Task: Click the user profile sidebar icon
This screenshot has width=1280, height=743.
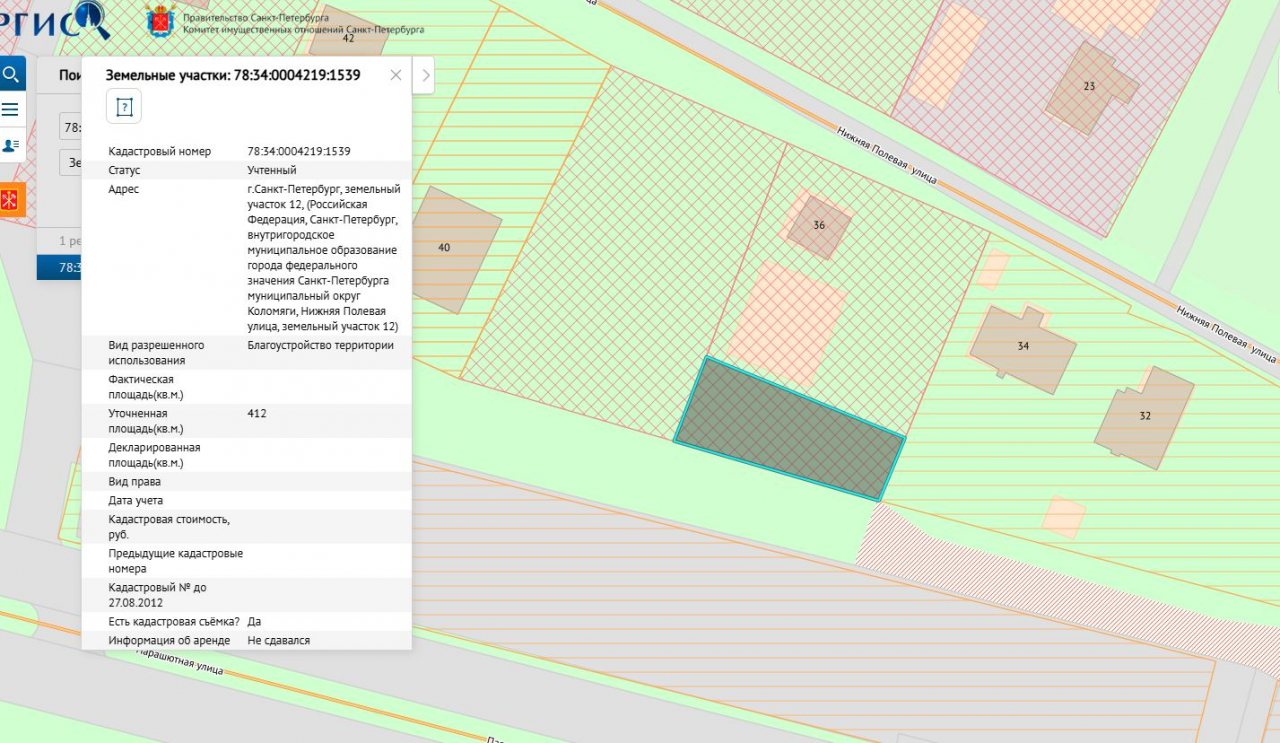Action: (x=12, y=145)
